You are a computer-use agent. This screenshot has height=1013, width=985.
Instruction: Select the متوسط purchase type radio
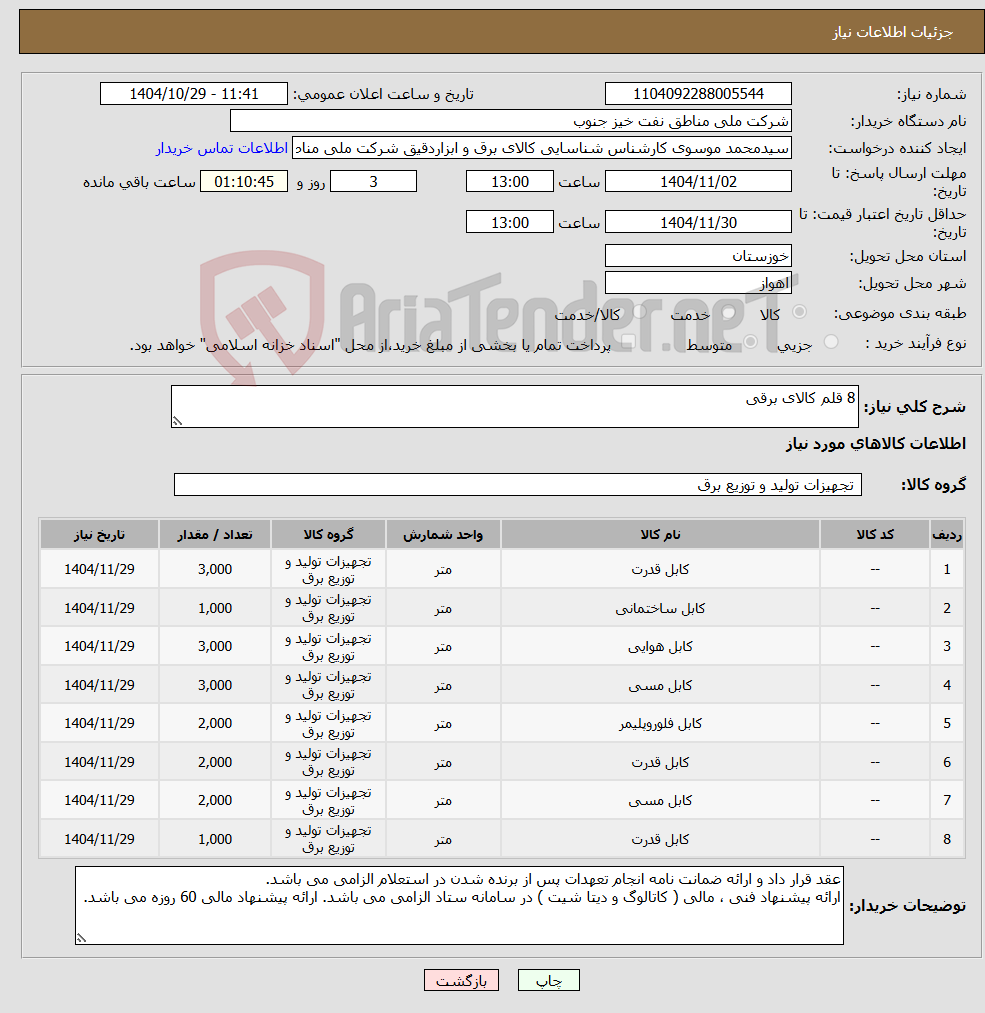point(751,342)
